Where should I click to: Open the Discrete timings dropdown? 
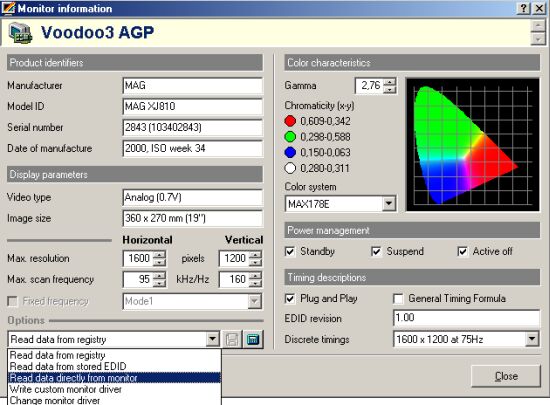(532, 339)
